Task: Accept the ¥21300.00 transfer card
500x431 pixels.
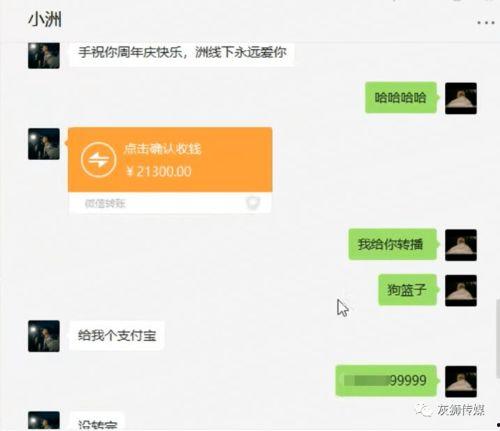Action: tap(170, 160)
